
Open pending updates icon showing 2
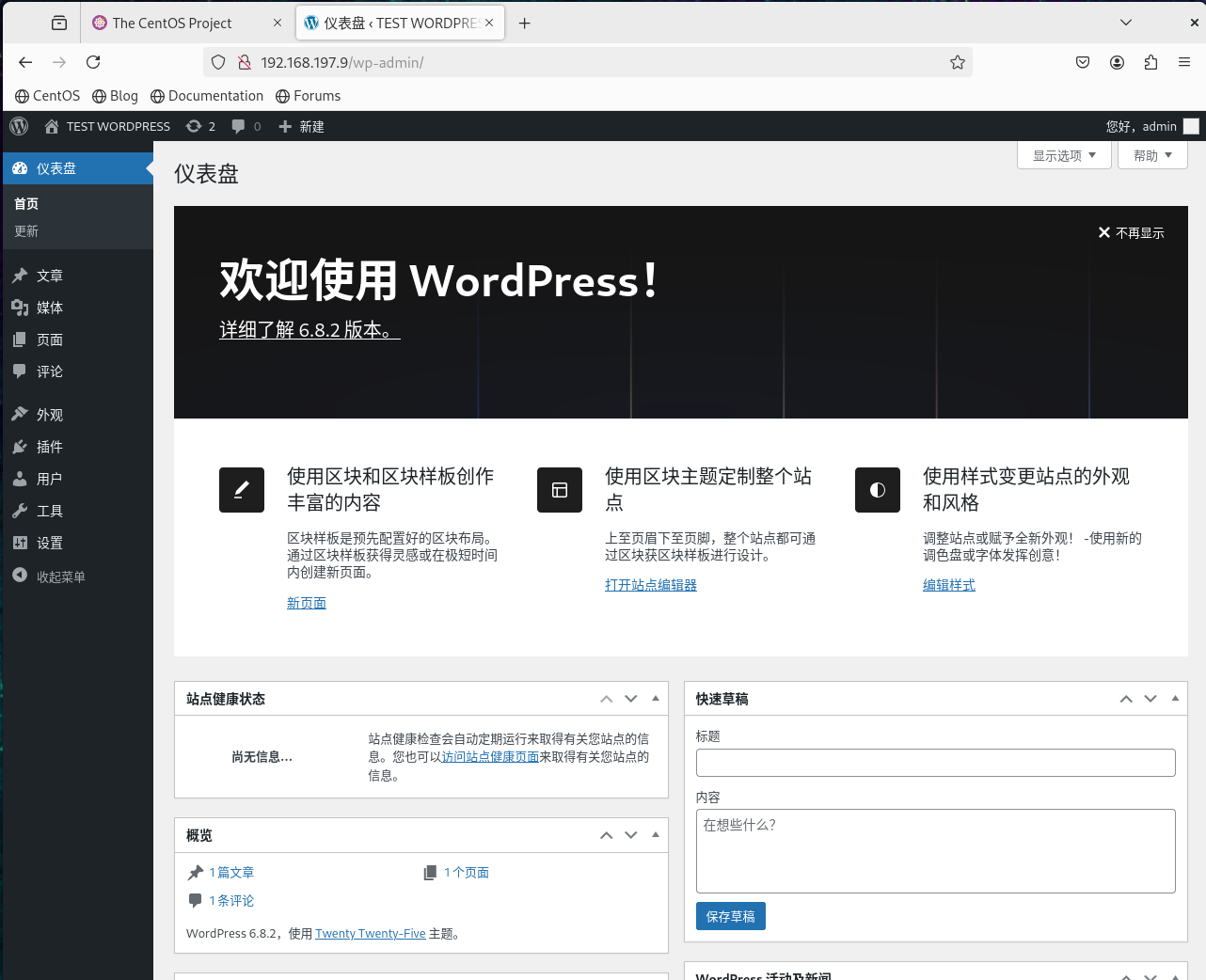point(200,126)
